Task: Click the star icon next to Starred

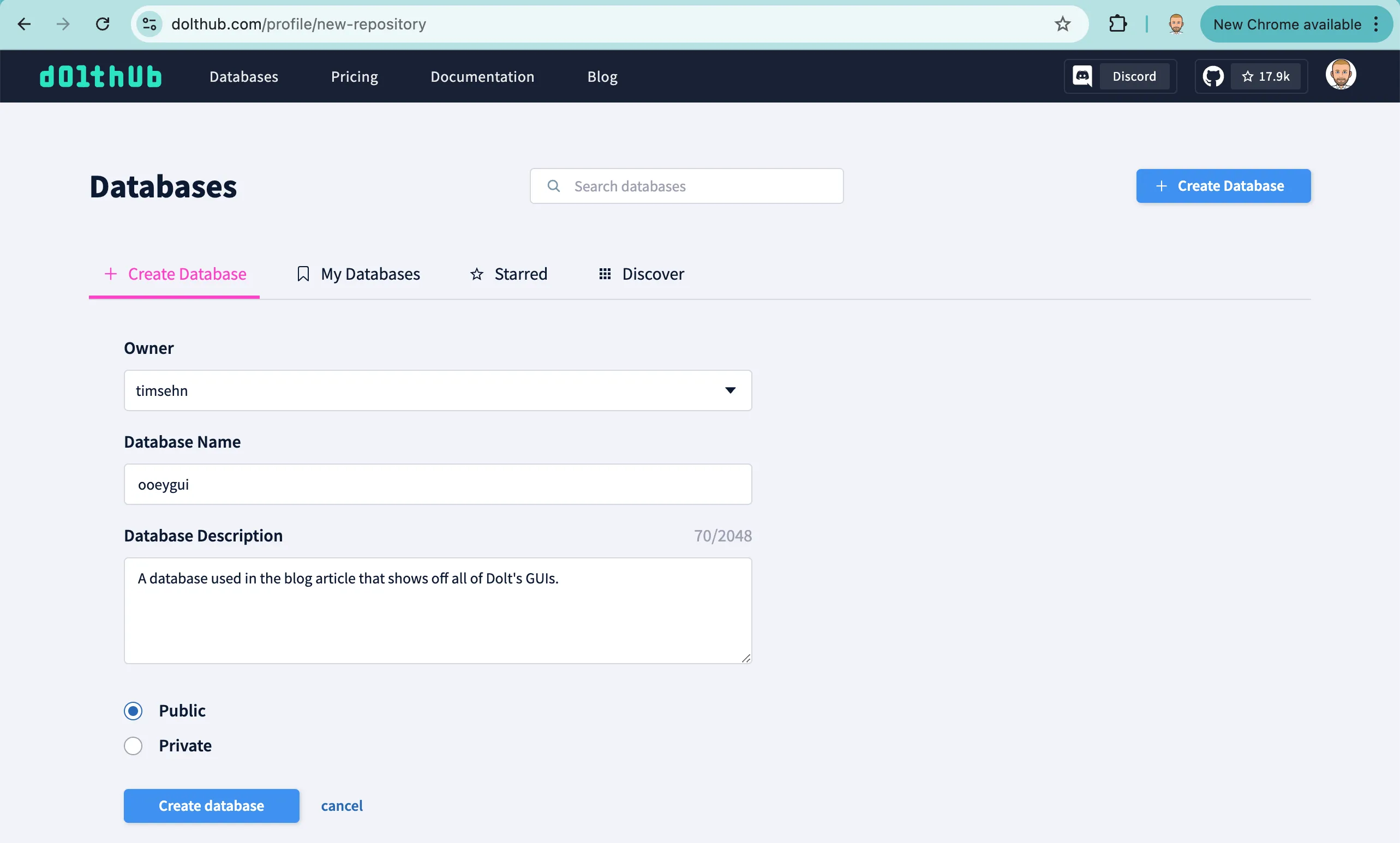Action: (476, 274)
